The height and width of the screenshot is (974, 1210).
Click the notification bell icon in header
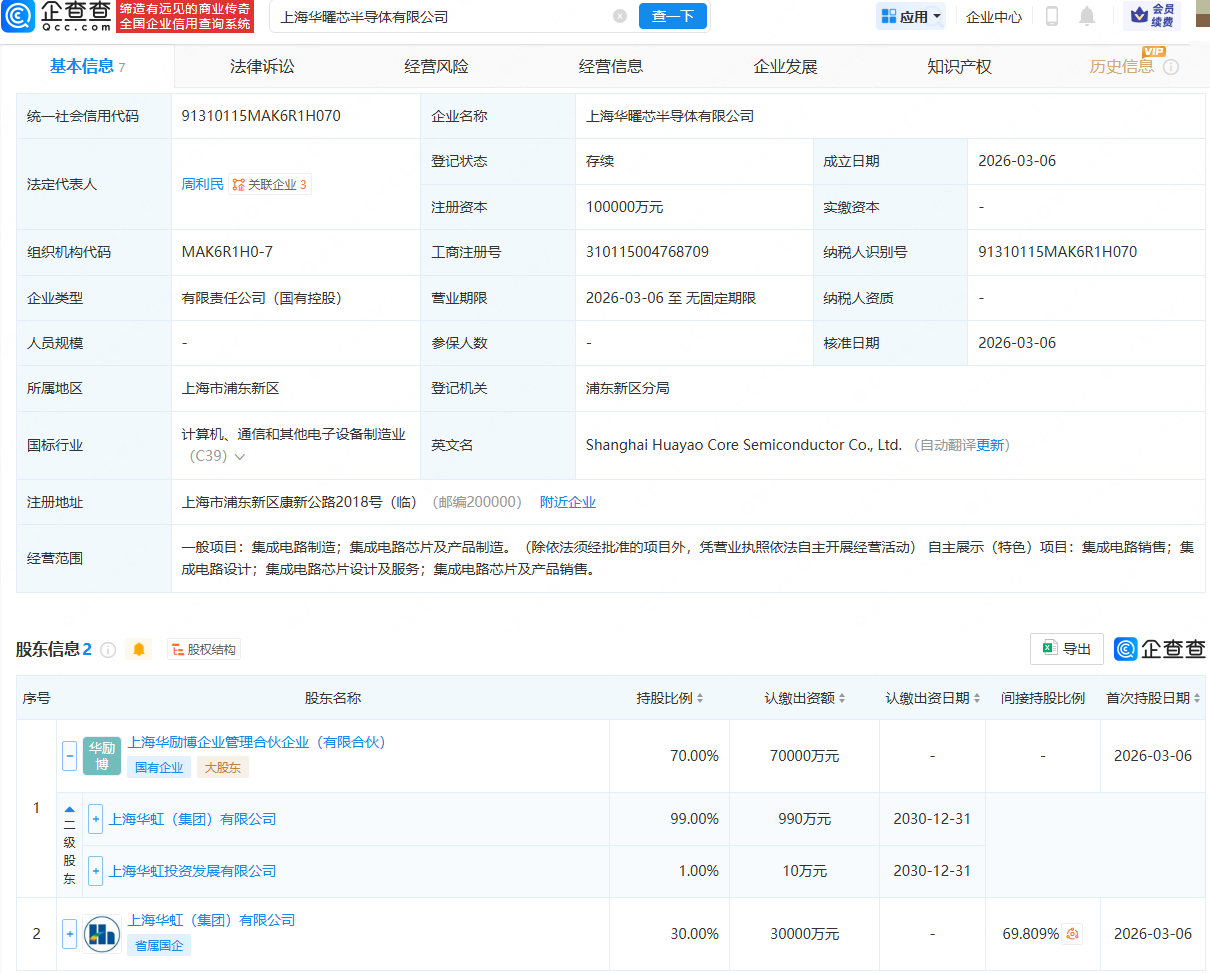click(1087, 15)
